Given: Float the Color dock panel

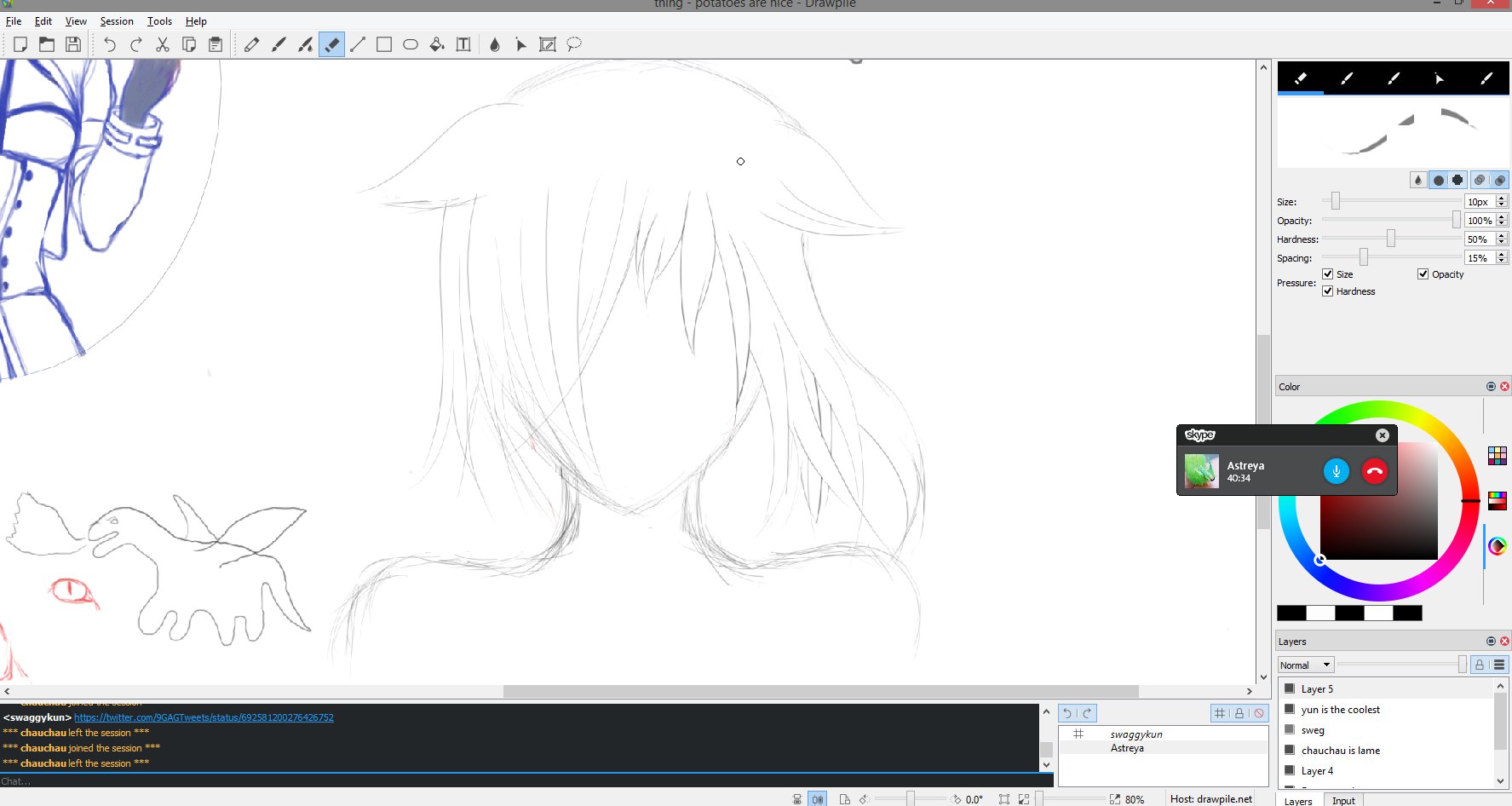Looking at the screenshot, I should (1491, 387).
